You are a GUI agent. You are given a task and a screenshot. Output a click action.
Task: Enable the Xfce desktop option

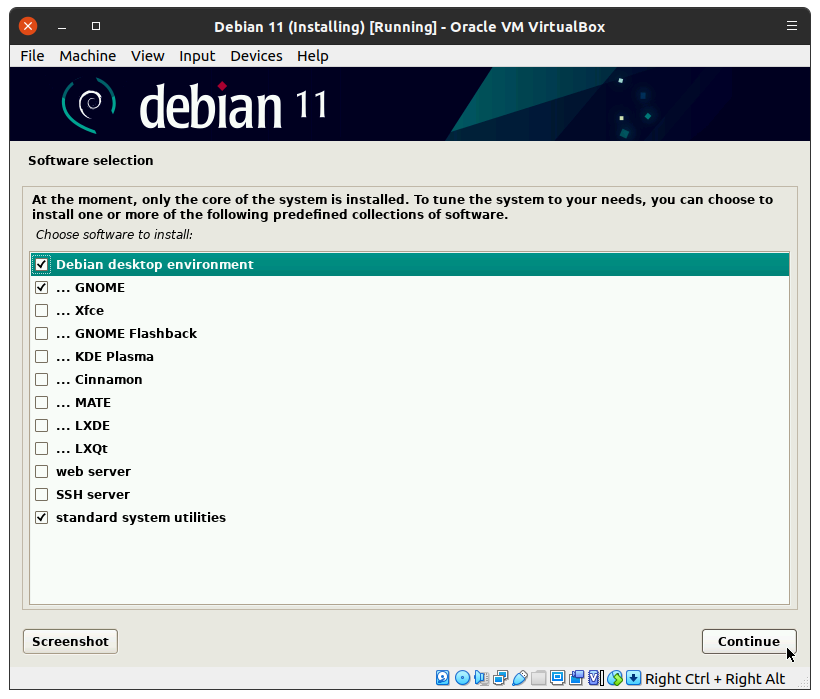(x=42, y=311)
